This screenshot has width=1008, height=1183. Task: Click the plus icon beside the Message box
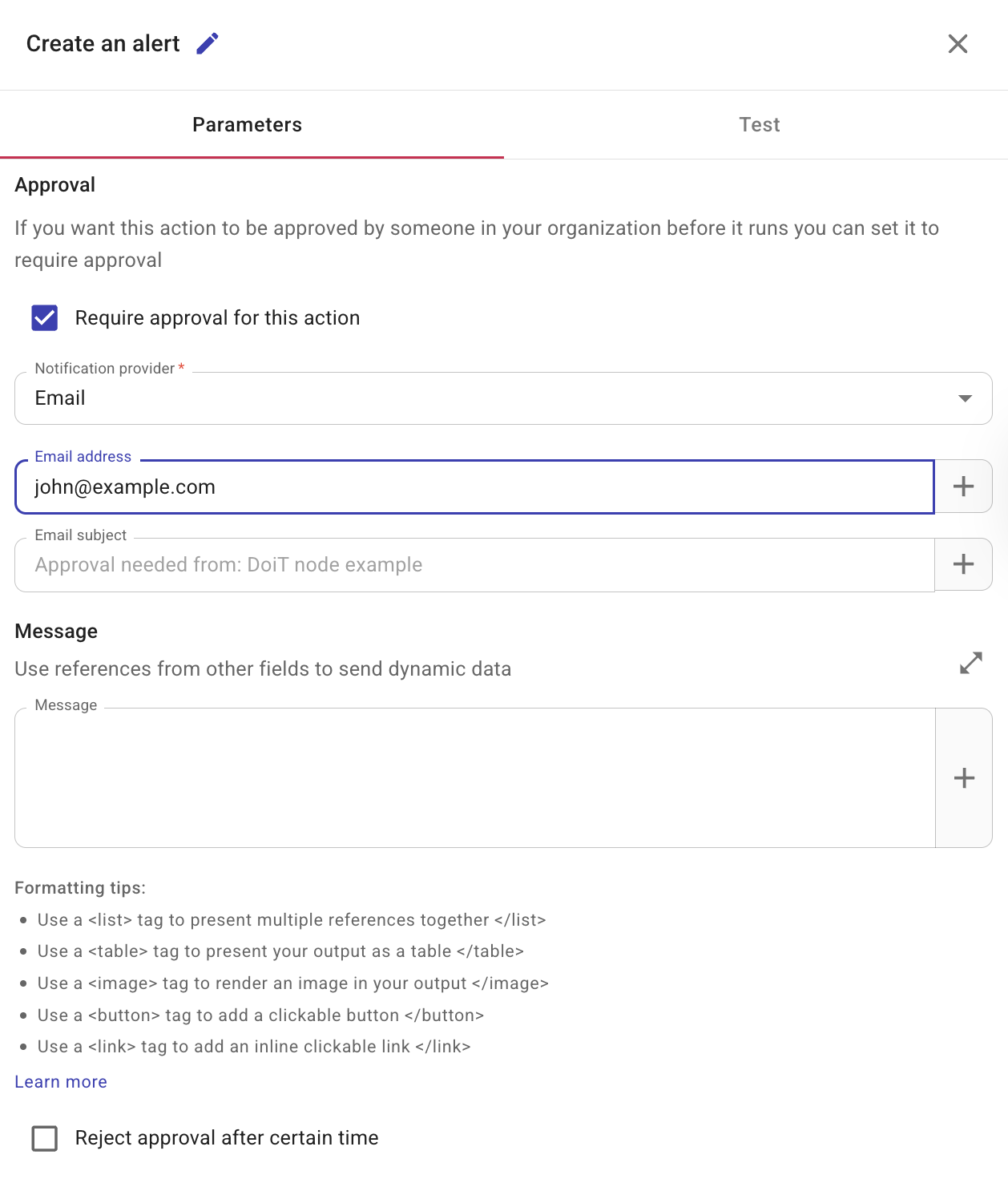coord(964,777)
